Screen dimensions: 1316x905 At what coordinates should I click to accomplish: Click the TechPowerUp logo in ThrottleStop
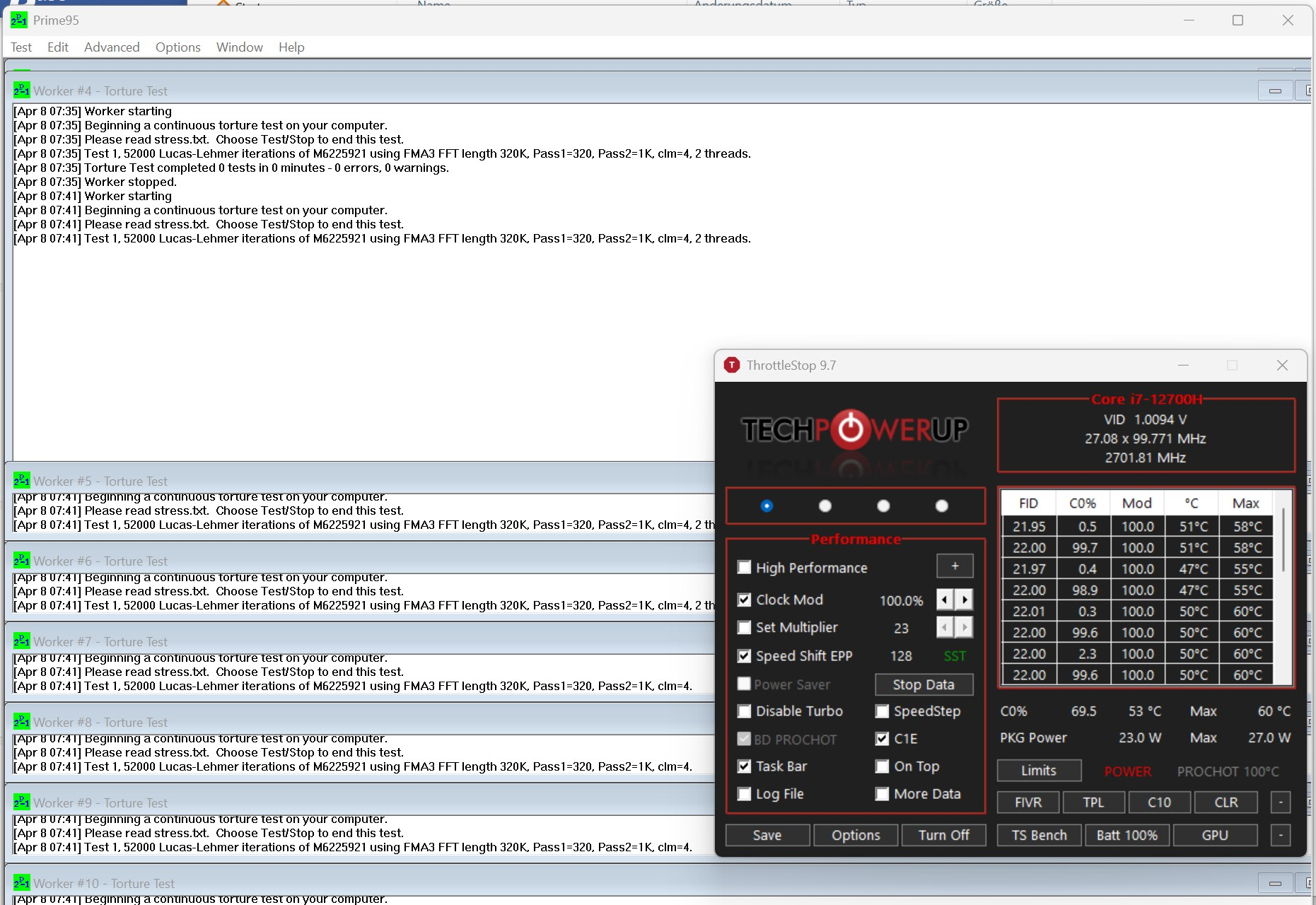click(x=854, y=429)
